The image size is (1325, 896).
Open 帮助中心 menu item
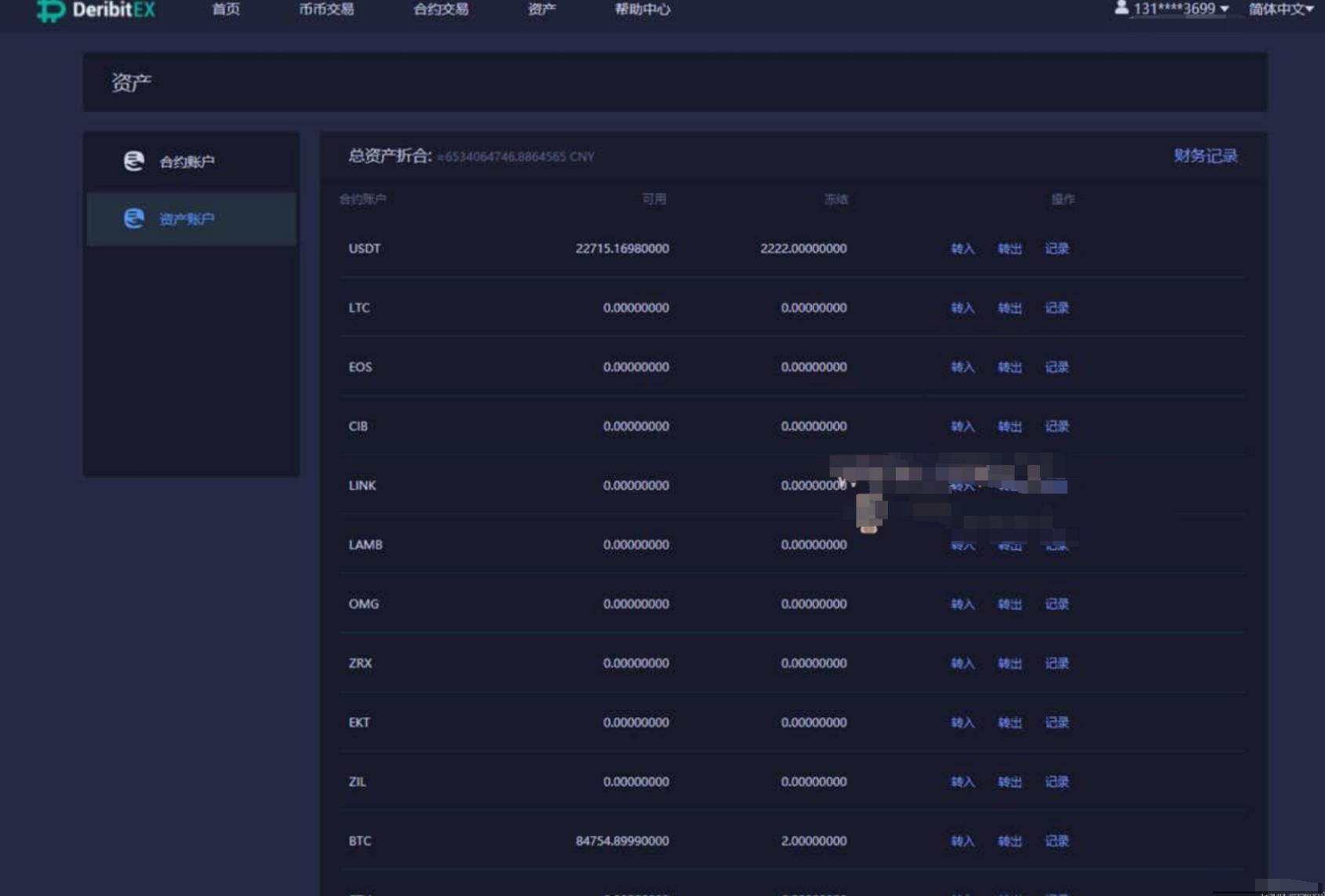pyautogui.click(x=642, y=9)
